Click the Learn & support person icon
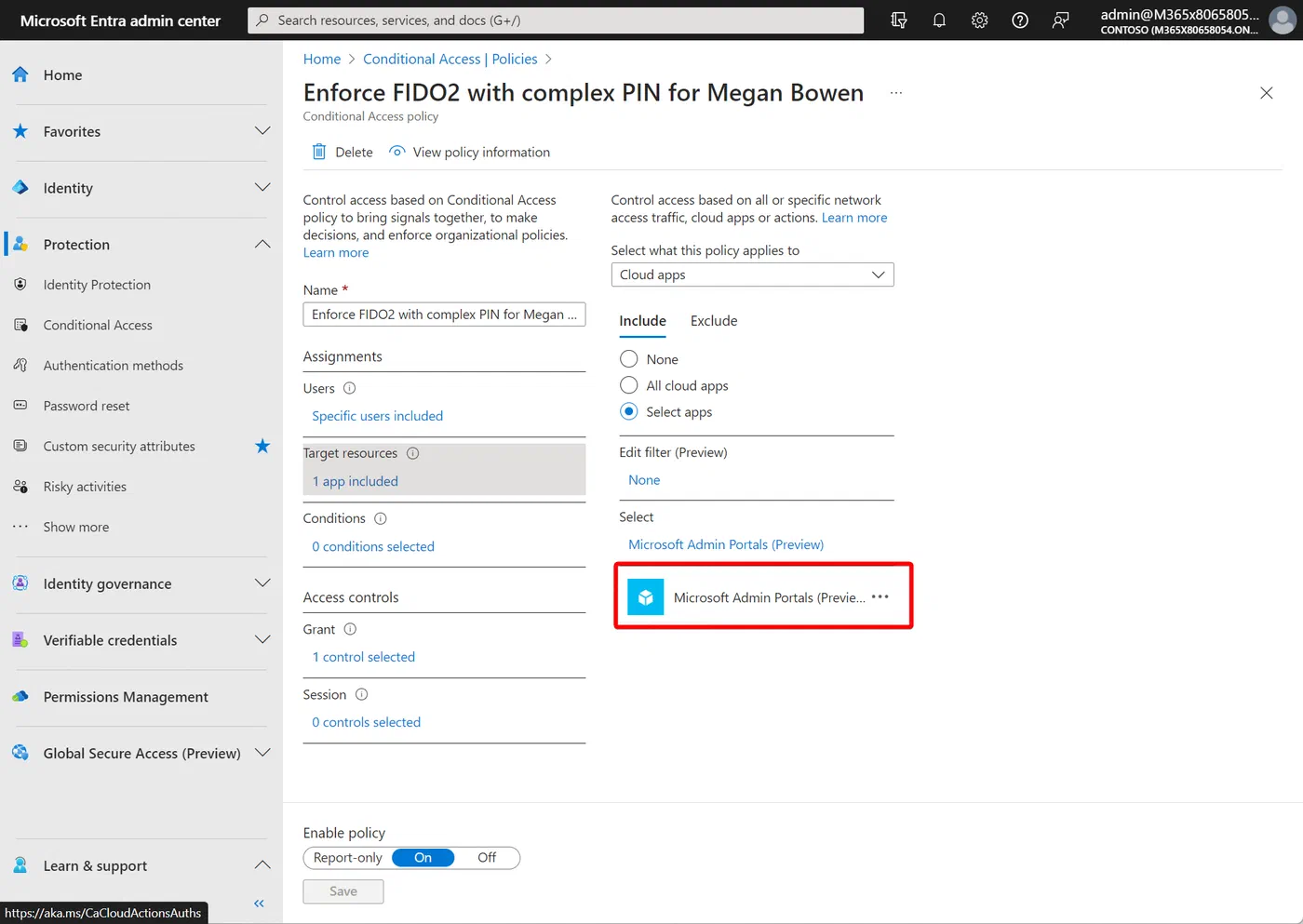The image size is (1303, 924). click(20, 865)
